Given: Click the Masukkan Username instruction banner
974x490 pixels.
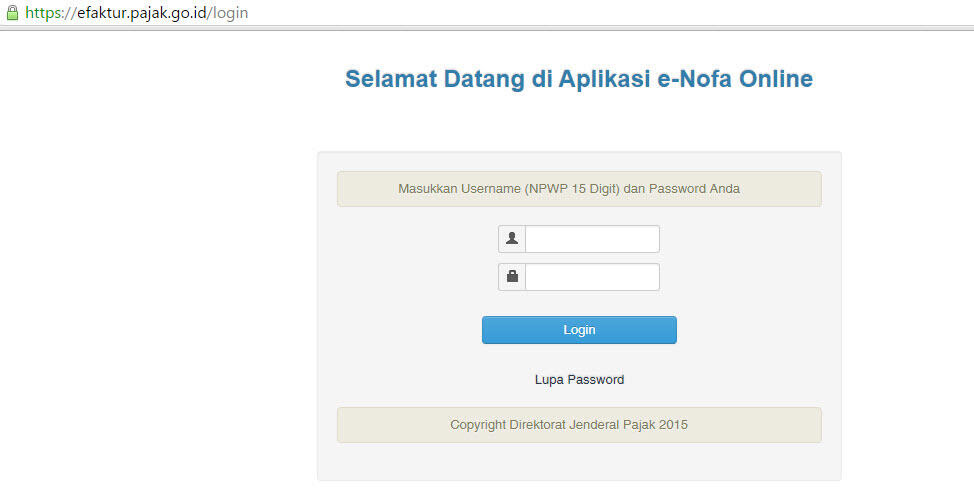Looking at the screenshot, I should point(579,189).
